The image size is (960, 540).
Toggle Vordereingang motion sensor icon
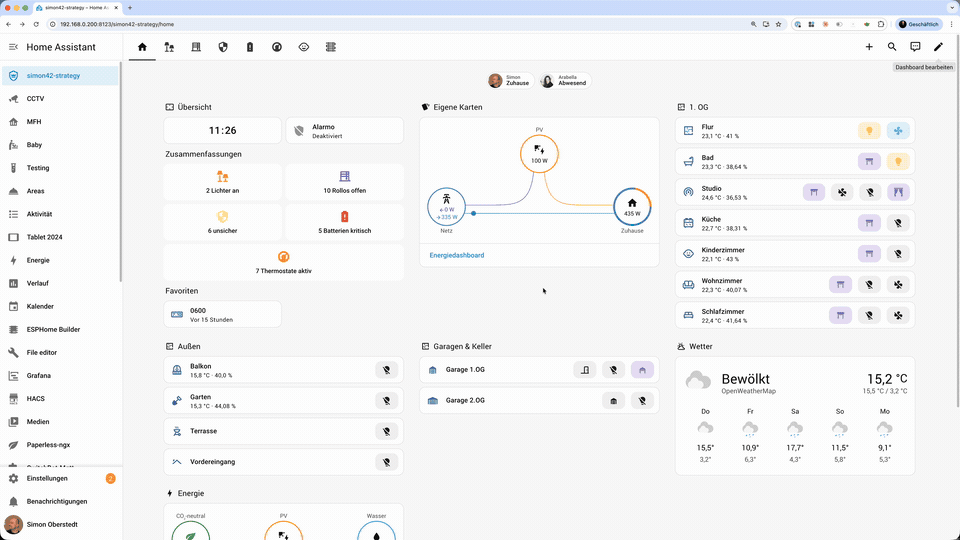386,462
